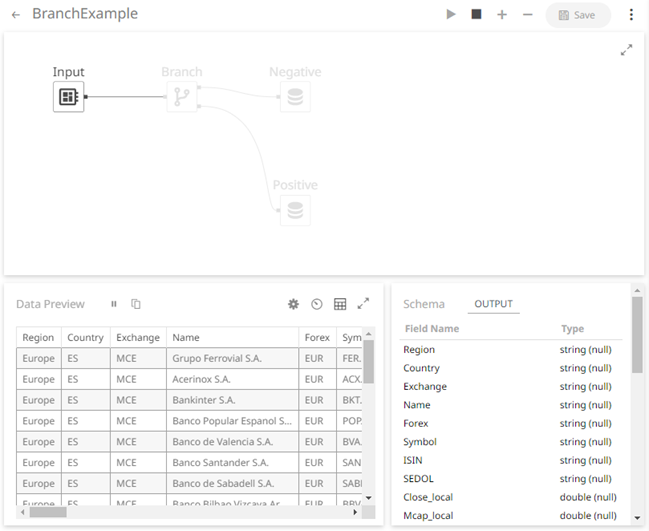The height and width of the screenshot is (531, 649).
Task: Click the plus icon in the top toolbar
Action: click(502, 15)
